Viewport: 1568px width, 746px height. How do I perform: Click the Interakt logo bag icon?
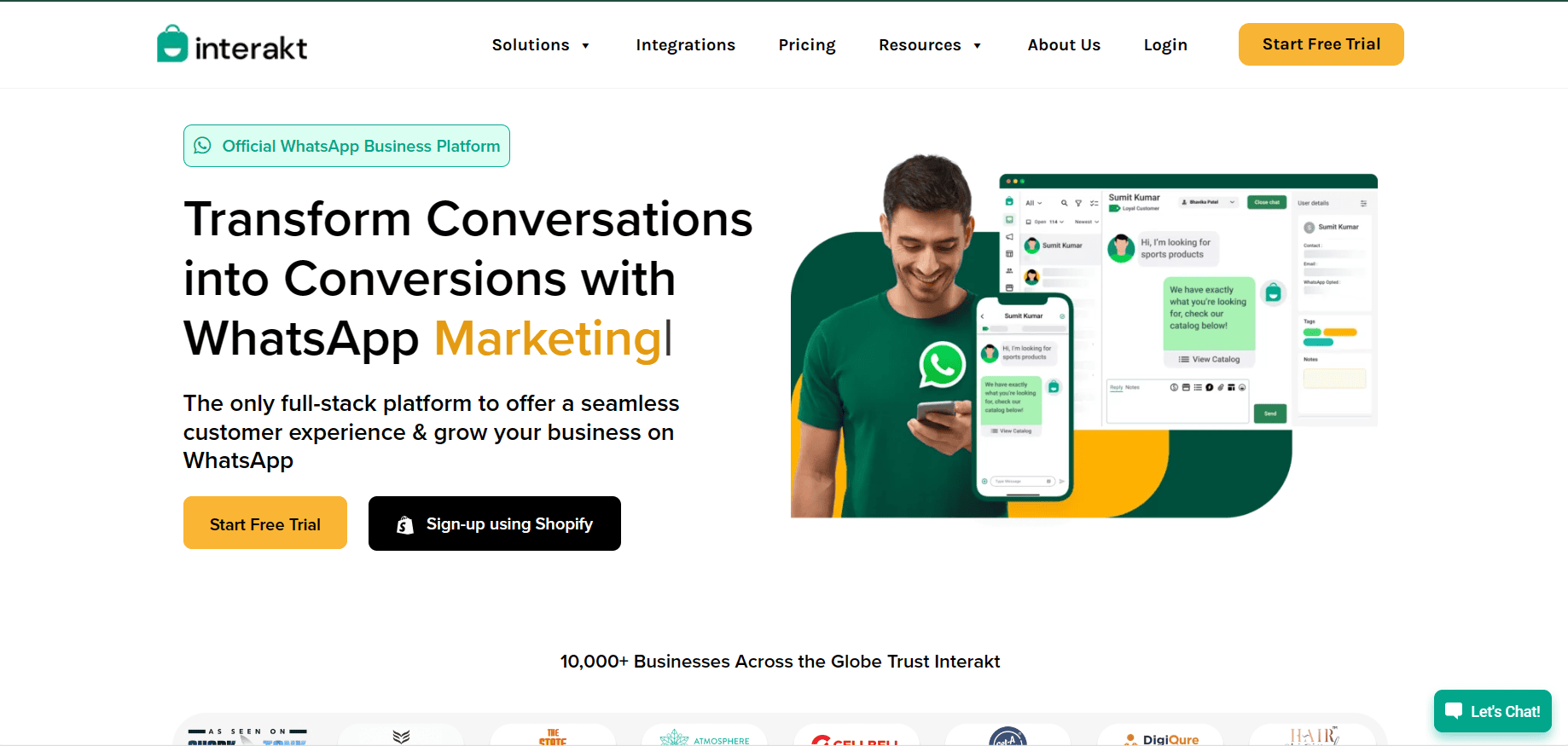click(x=172, y=43)
